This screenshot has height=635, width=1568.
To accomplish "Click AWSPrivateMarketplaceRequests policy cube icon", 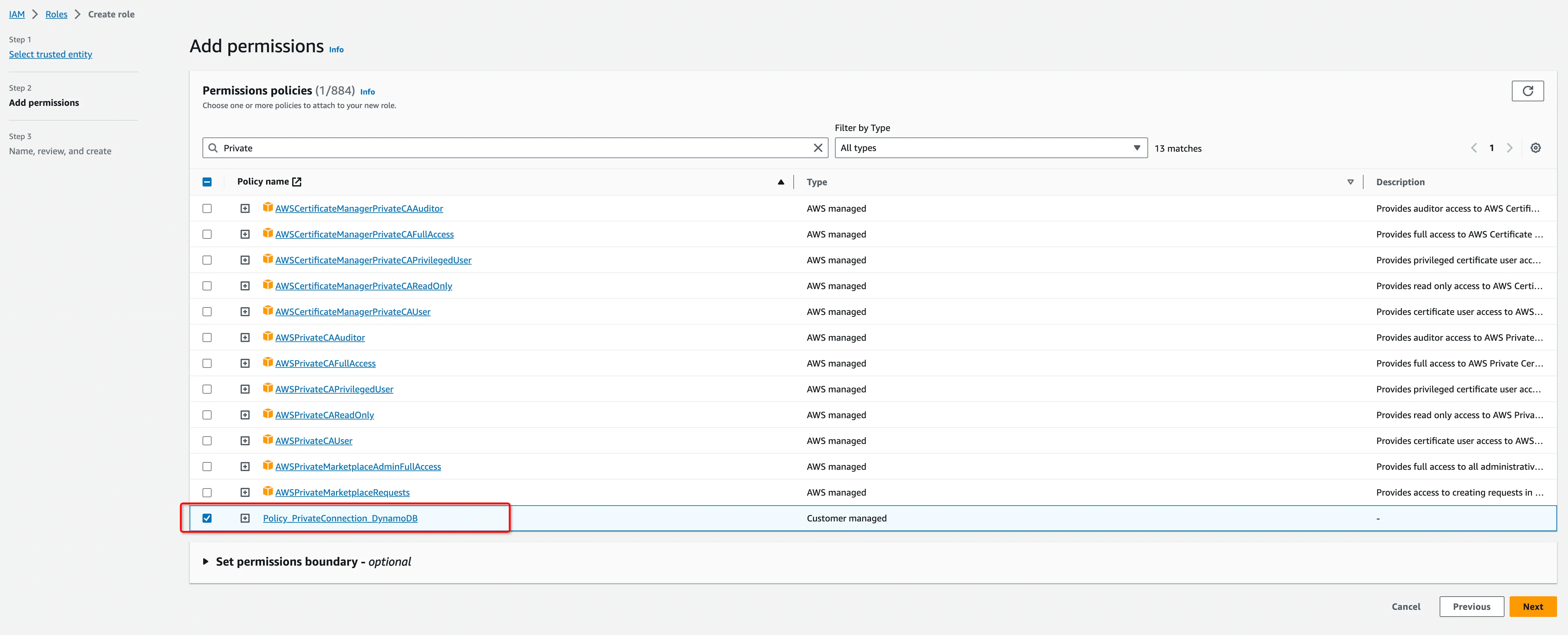I will (x=268, y=491).
